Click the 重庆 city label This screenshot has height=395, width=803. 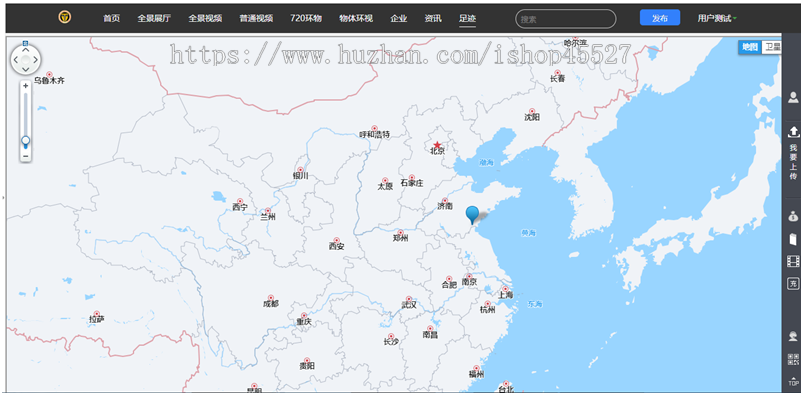coord(304,322)
